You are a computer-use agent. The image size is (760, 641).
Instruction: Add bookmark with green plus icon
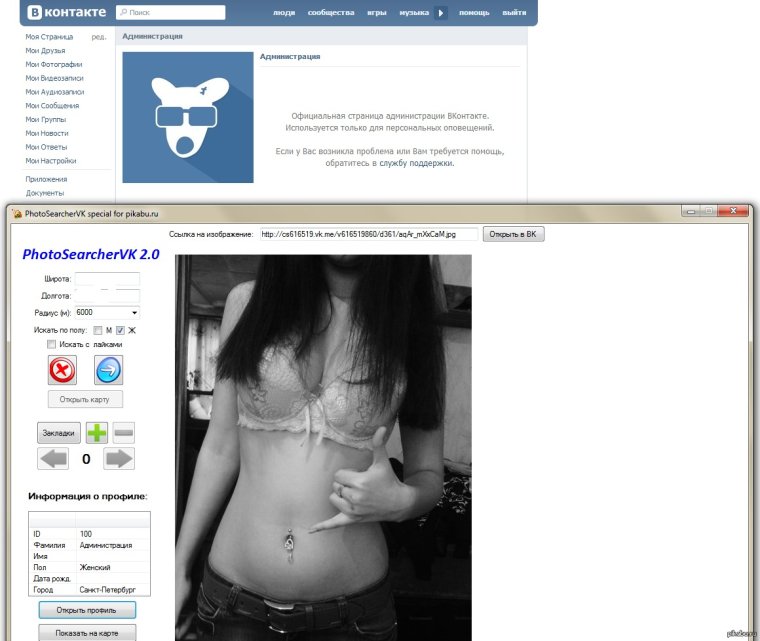coord(96,433)
